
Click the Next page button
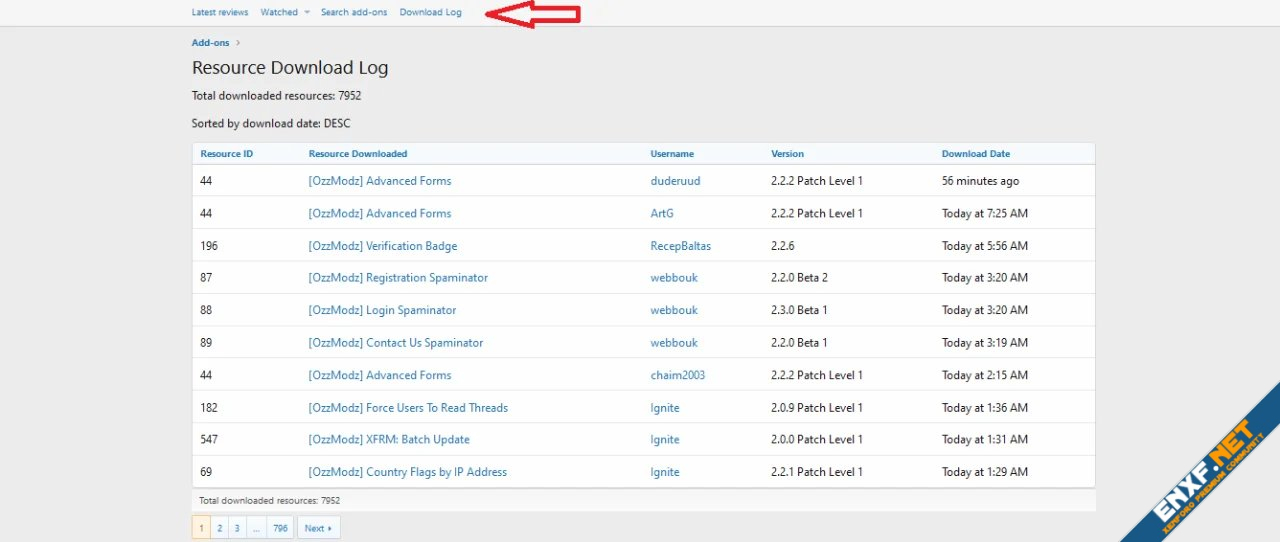coord(318,528)
